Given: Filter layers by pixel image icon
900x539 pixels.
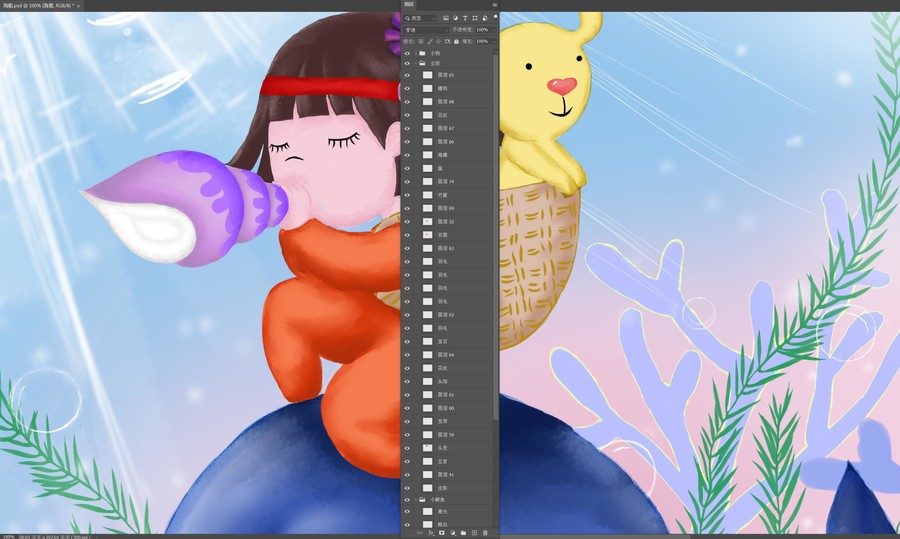Looking at the screenshot, I should (445, 18).
